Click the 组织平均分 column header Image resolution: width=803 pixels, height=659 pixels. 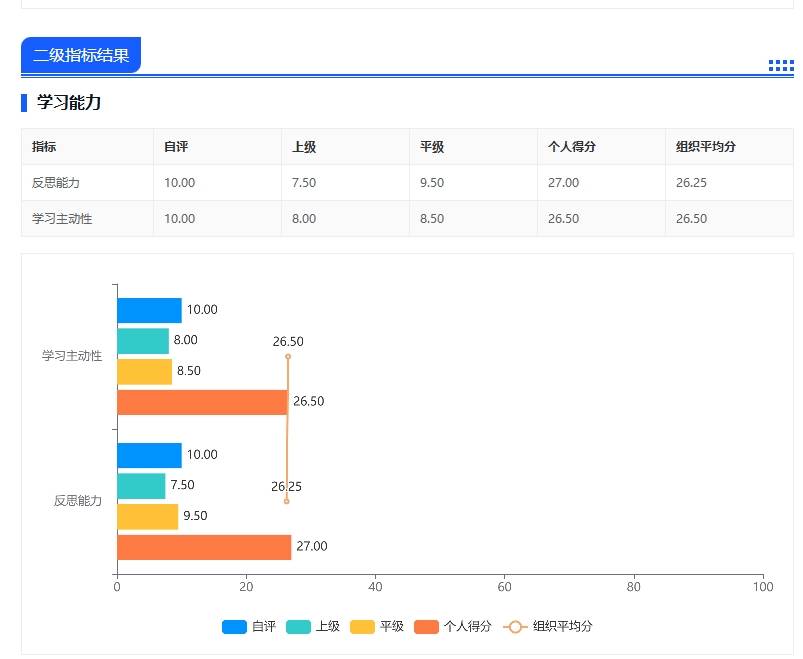[x=706, y=147]
